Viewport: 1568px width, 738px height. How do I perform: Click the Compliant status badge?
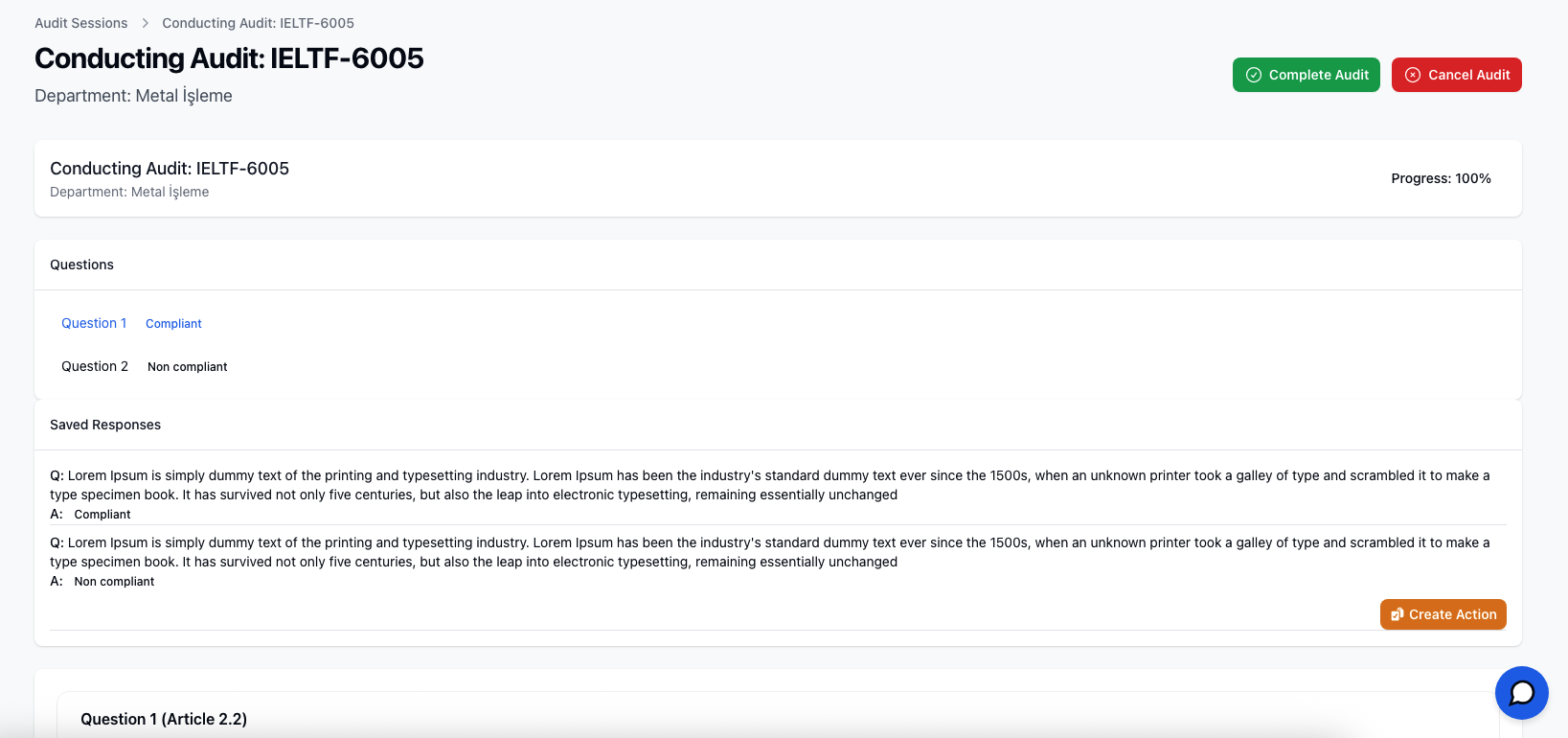tap(173, 324)
